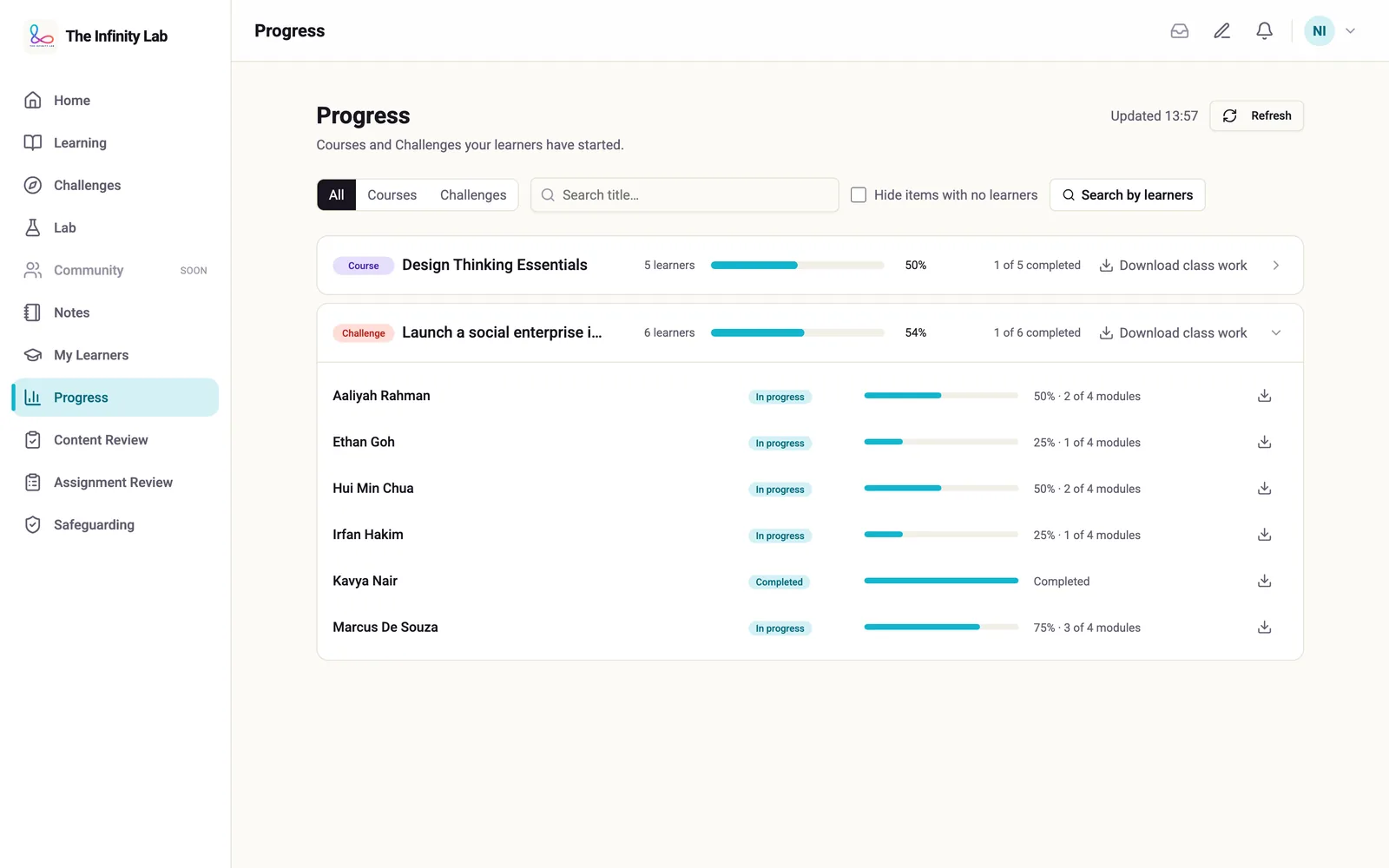Download Marcus De Souza's work

click(1264, 628)
